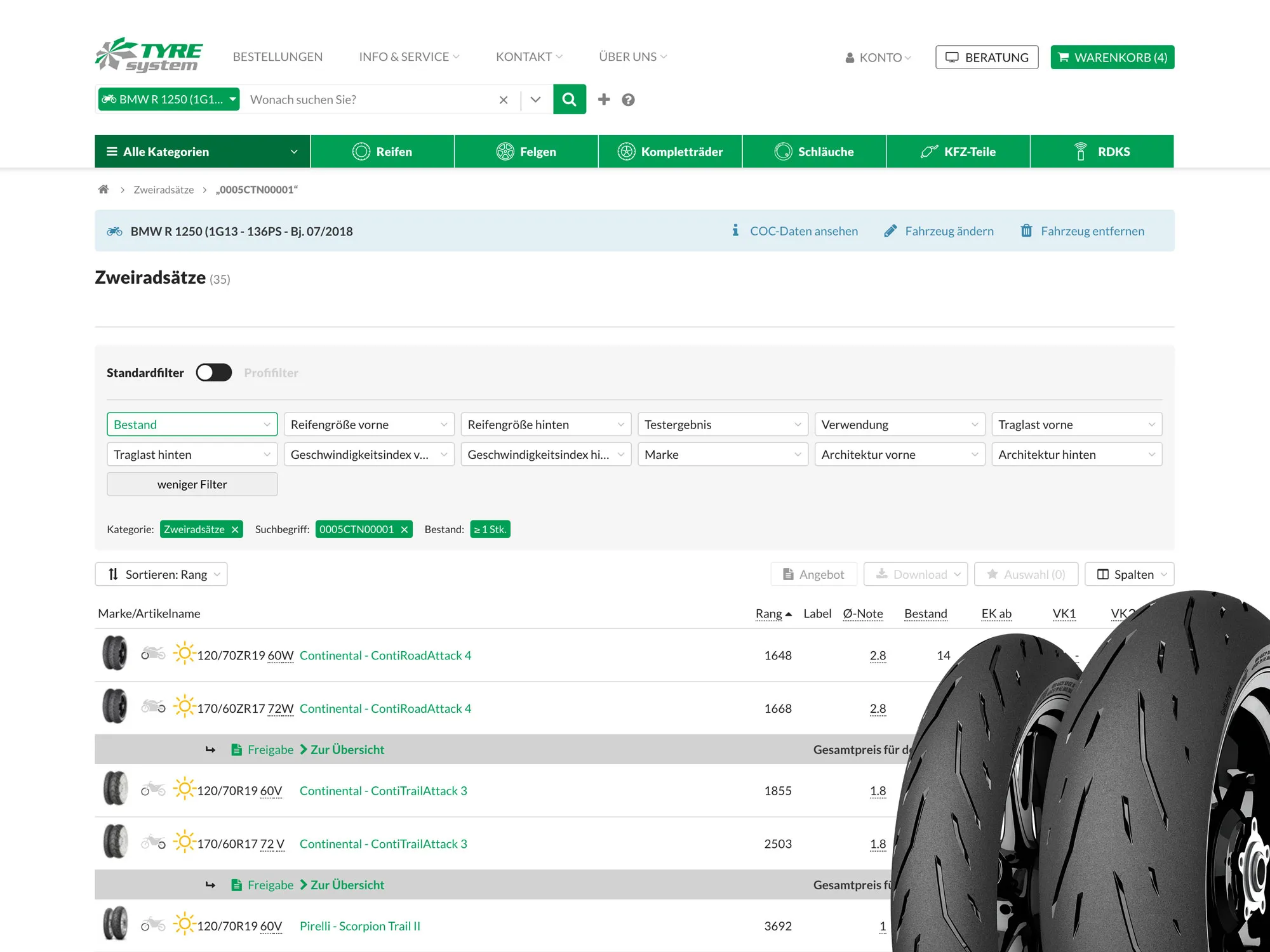Remove the 0005CTN00001 search term tag
The width and height of the screenshot is (1270, 952).
404,529
